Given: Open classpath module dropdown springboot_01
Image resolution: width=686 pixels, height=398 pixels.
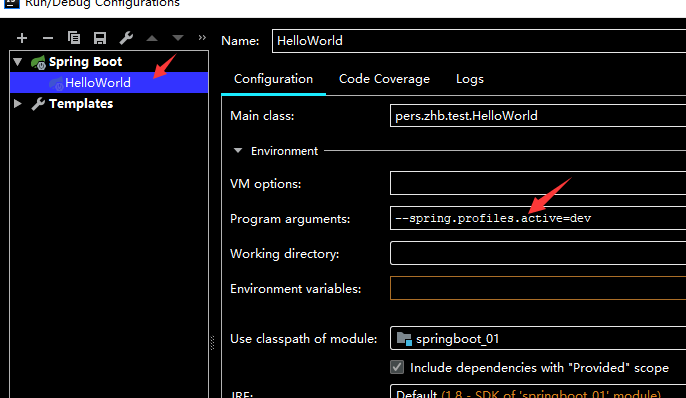Looking at the screenshot, I should [x=538, y=339].
